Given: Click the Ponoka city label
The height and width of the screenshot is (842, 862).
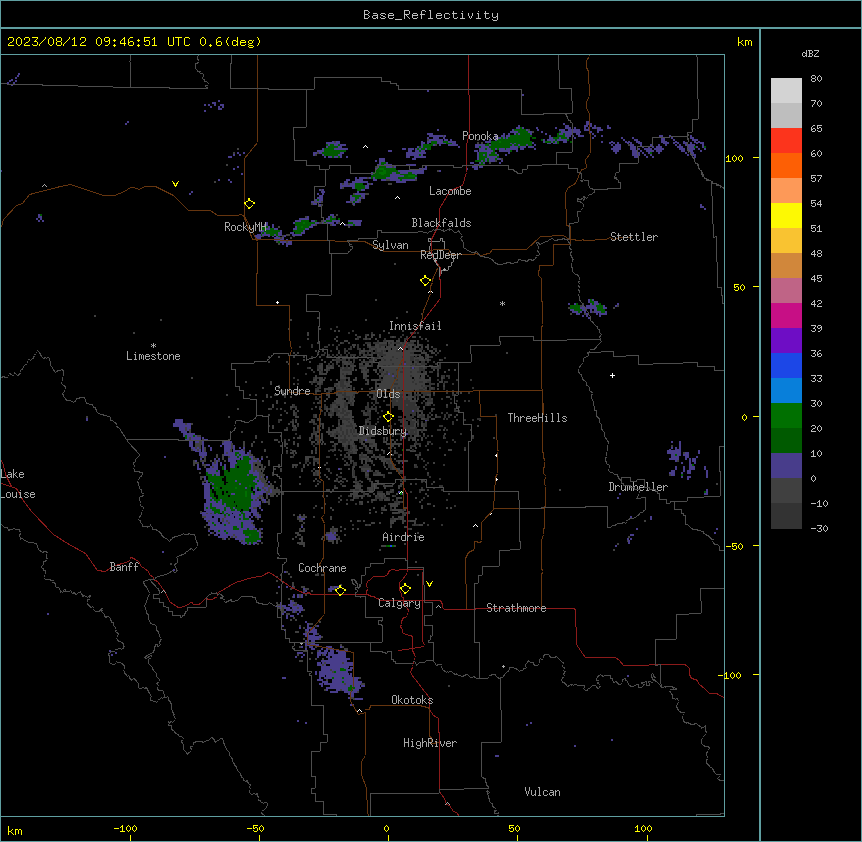Looking at the screenshot, I should pos(480,136).
